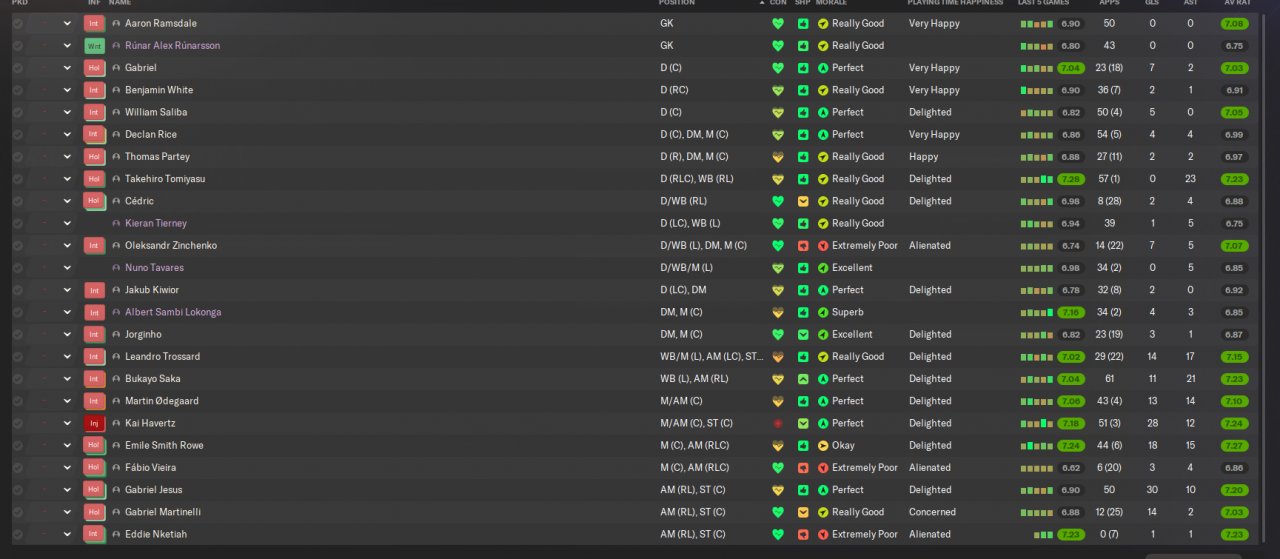Click the Perfect morale icon for William Saliba
The image size is (1280, 559).
pos(823,112)
